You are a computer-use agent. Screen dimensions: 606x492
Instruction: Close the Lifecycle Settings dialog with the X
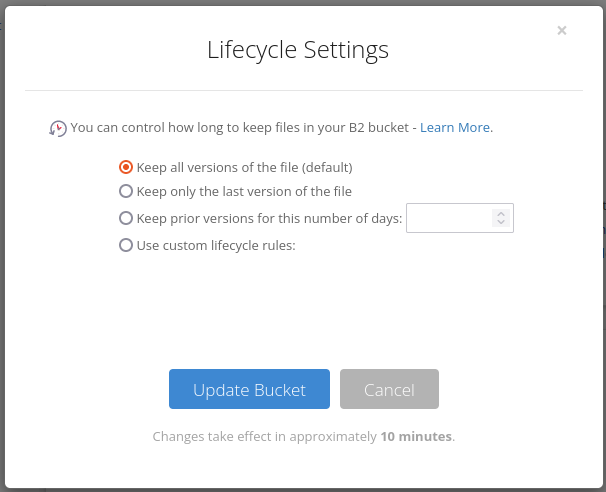pos(562,30)
